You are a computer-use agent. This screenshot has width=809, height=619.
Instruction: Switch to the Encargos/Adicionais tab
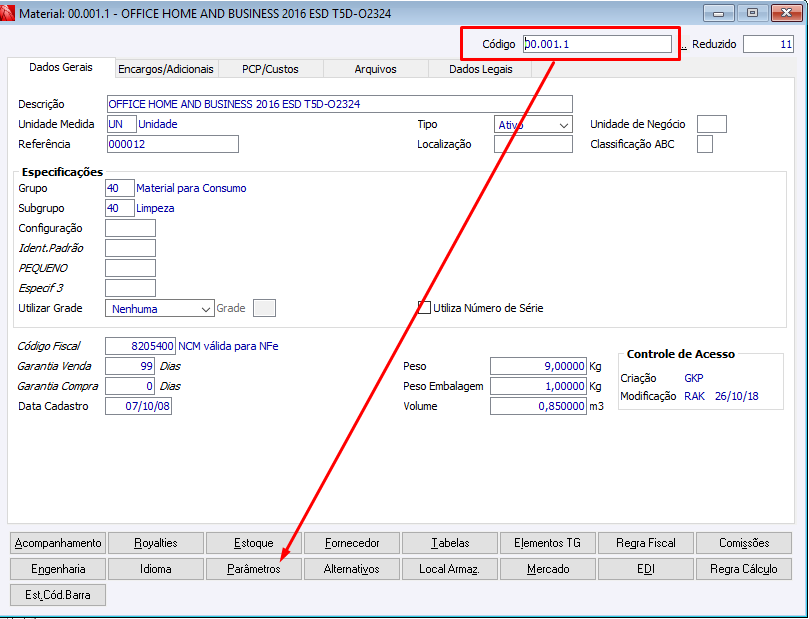pyautogui.click(x=166, y=69)
